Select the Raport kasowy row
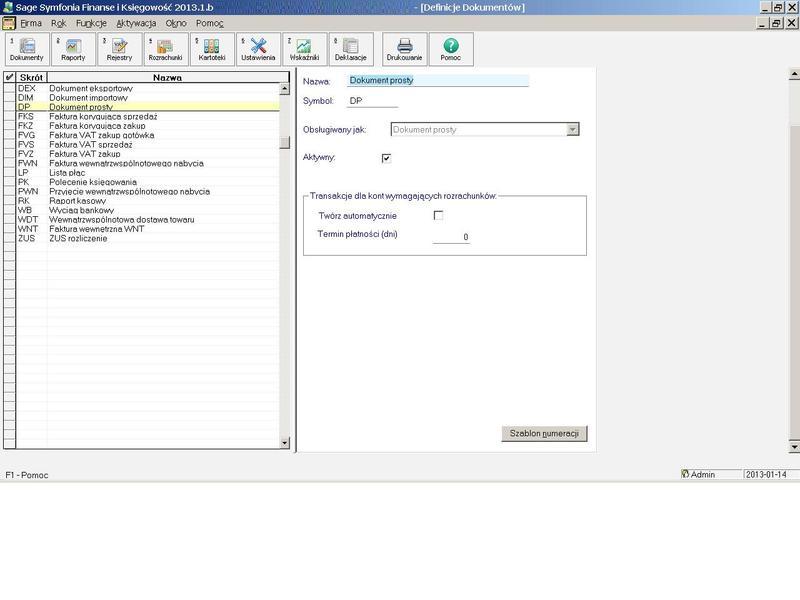 point(148,201)
